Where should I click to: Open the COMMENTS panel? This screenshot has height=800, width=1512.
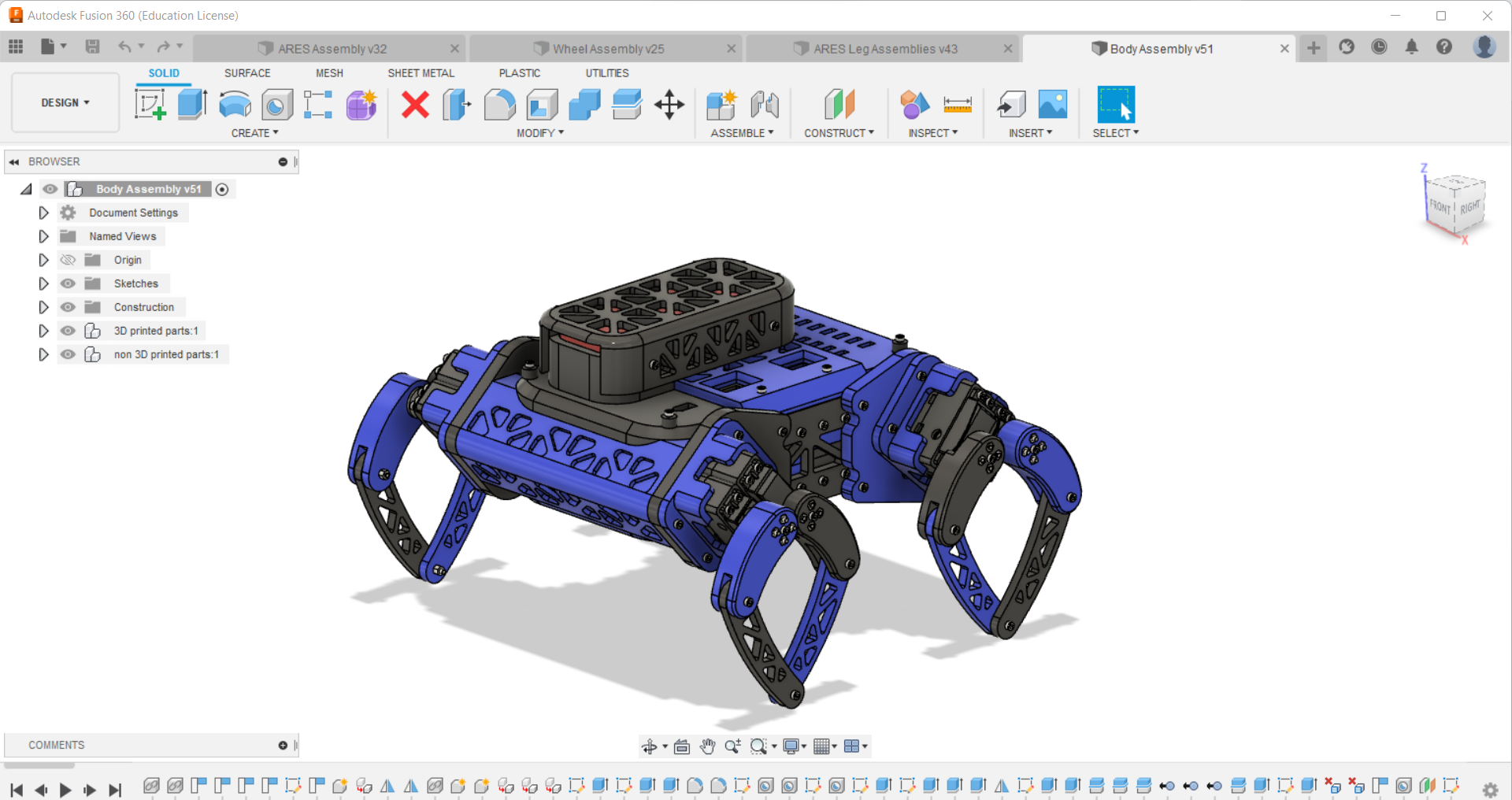click(56, 745)
